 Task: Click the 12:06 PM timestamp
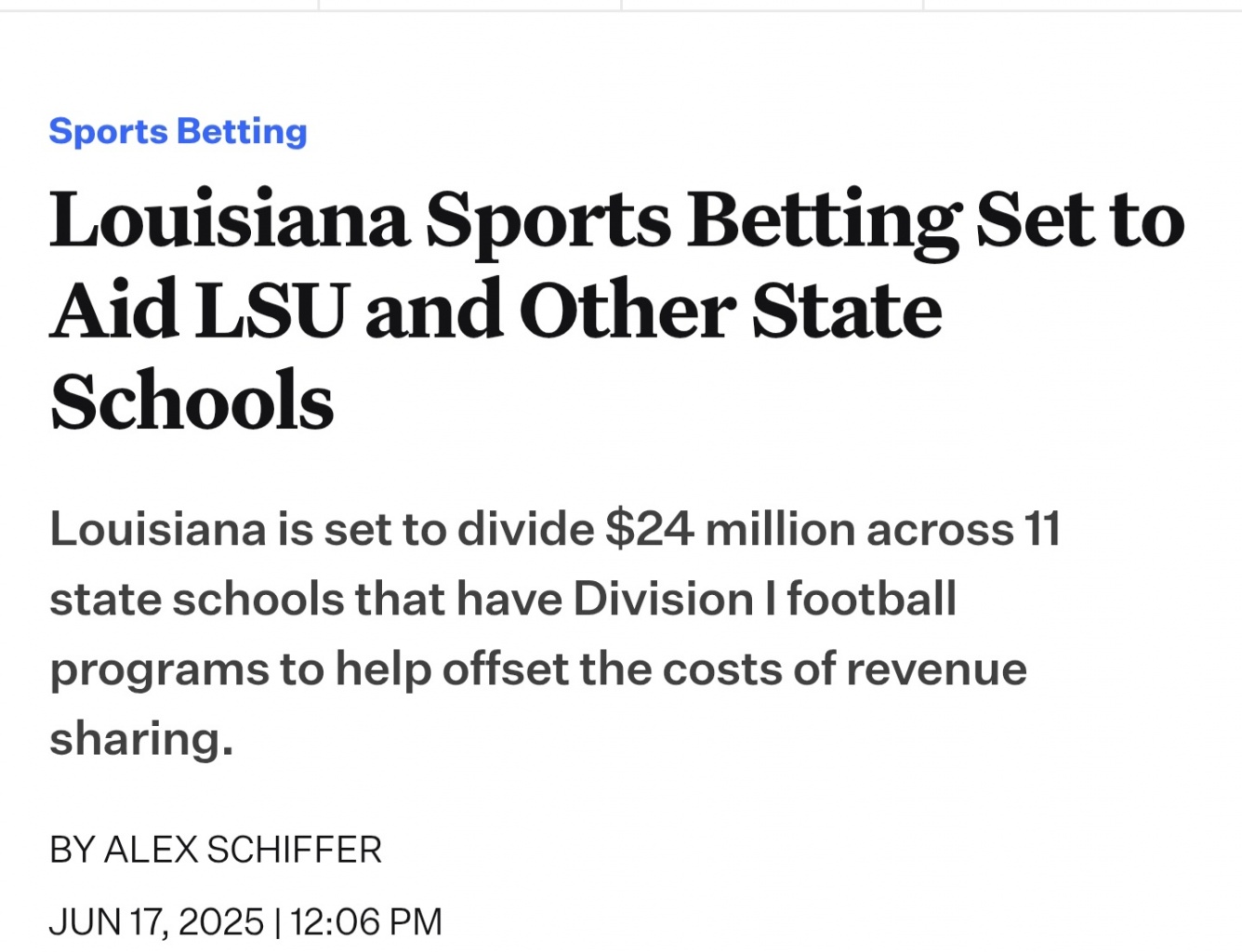tap(365, 921)
